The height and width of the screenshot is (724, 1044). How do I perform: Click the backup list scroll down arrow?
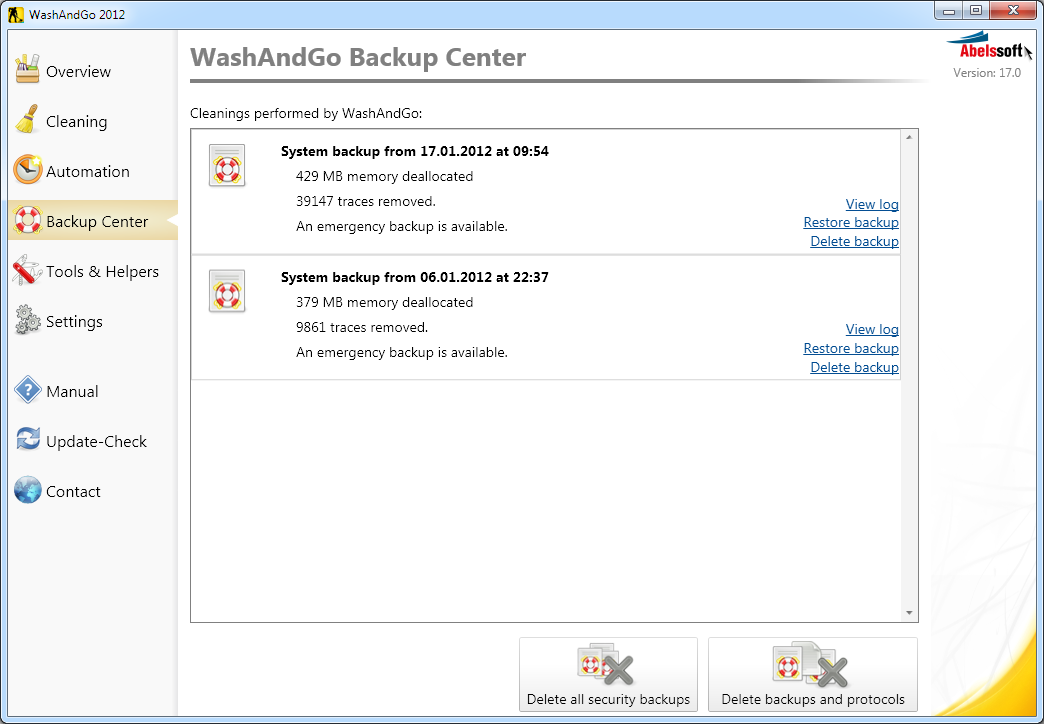pyautogui.click(x=909, y=613)
